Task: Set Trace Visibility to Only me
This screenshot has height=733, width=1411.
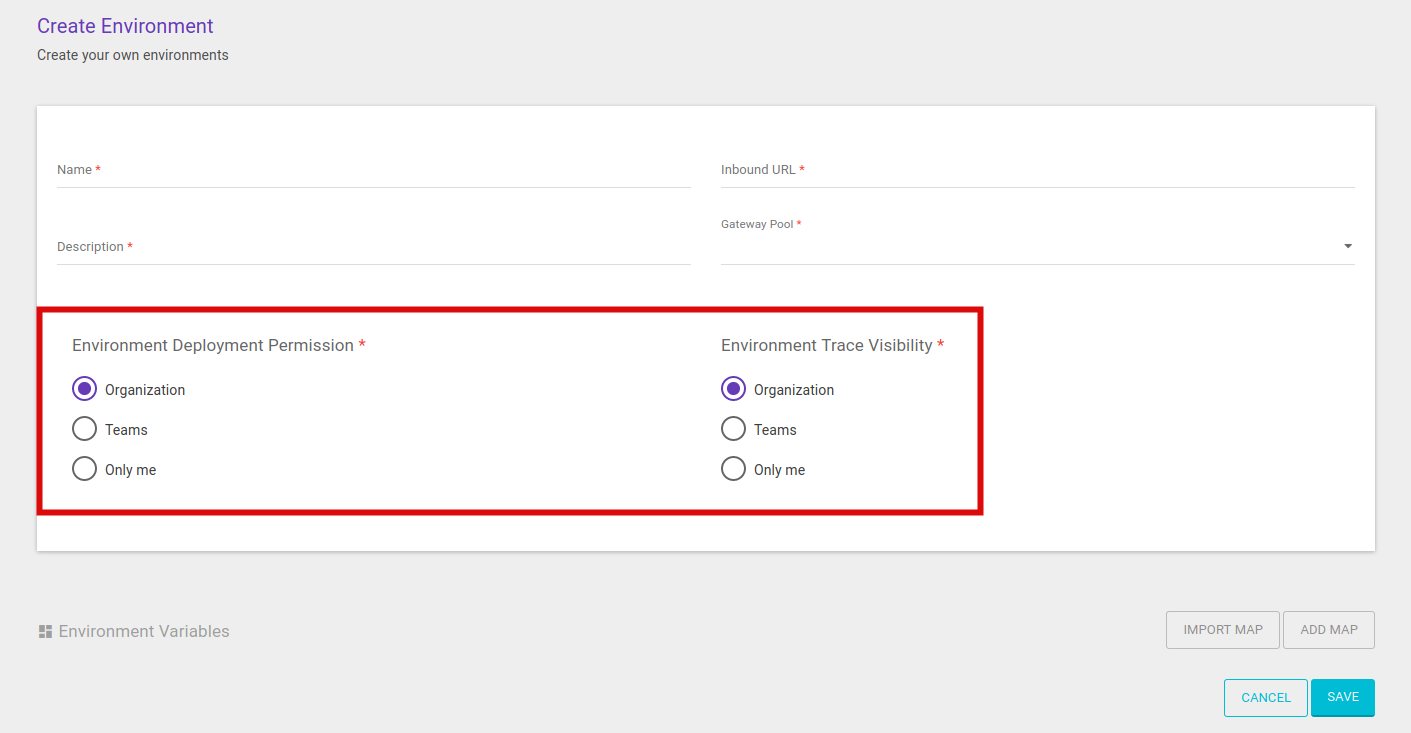Action: pyautogui.click(x=733, y=469)
